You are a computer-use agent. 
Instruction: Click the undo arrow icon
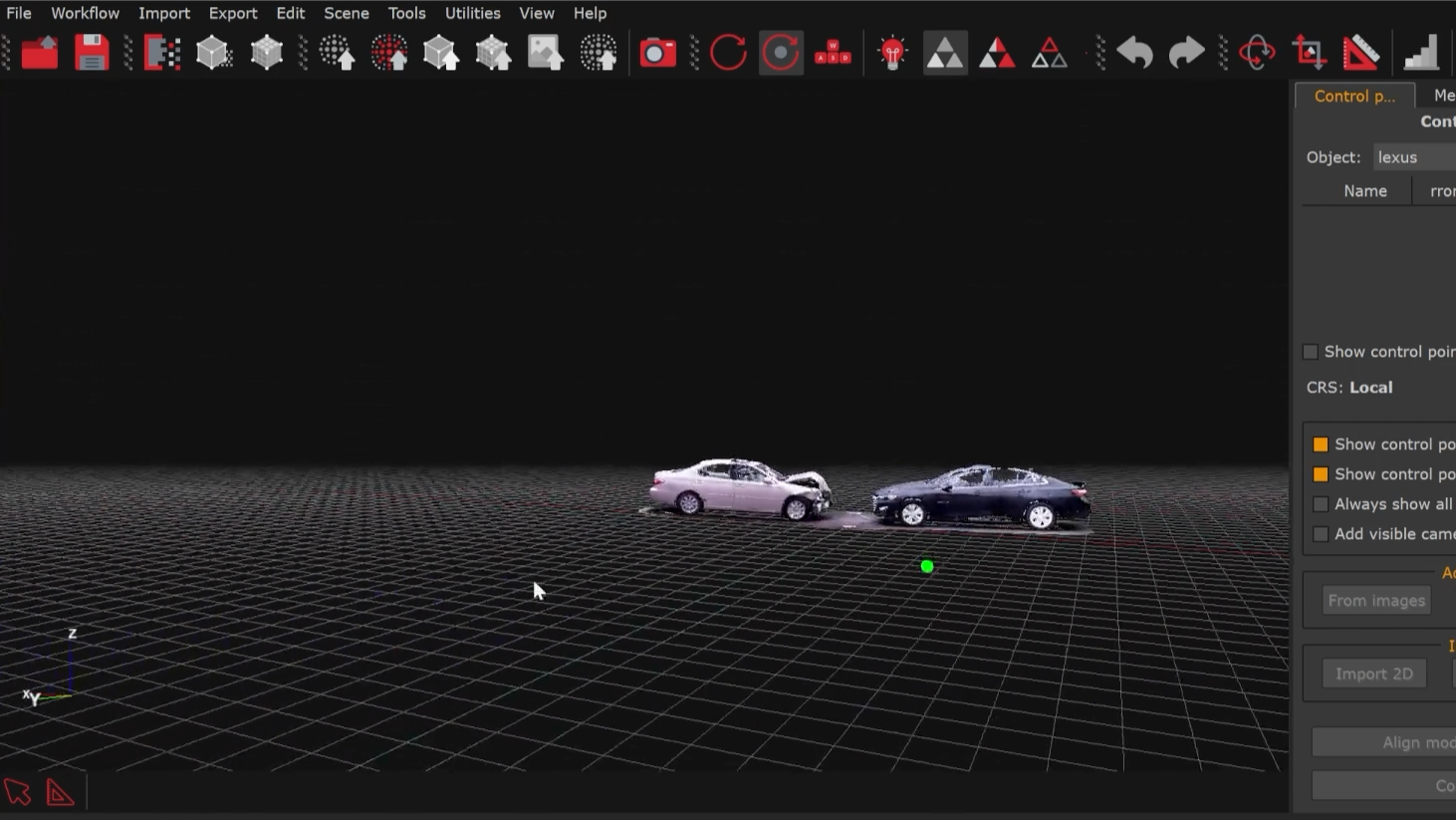point(1134,52)
